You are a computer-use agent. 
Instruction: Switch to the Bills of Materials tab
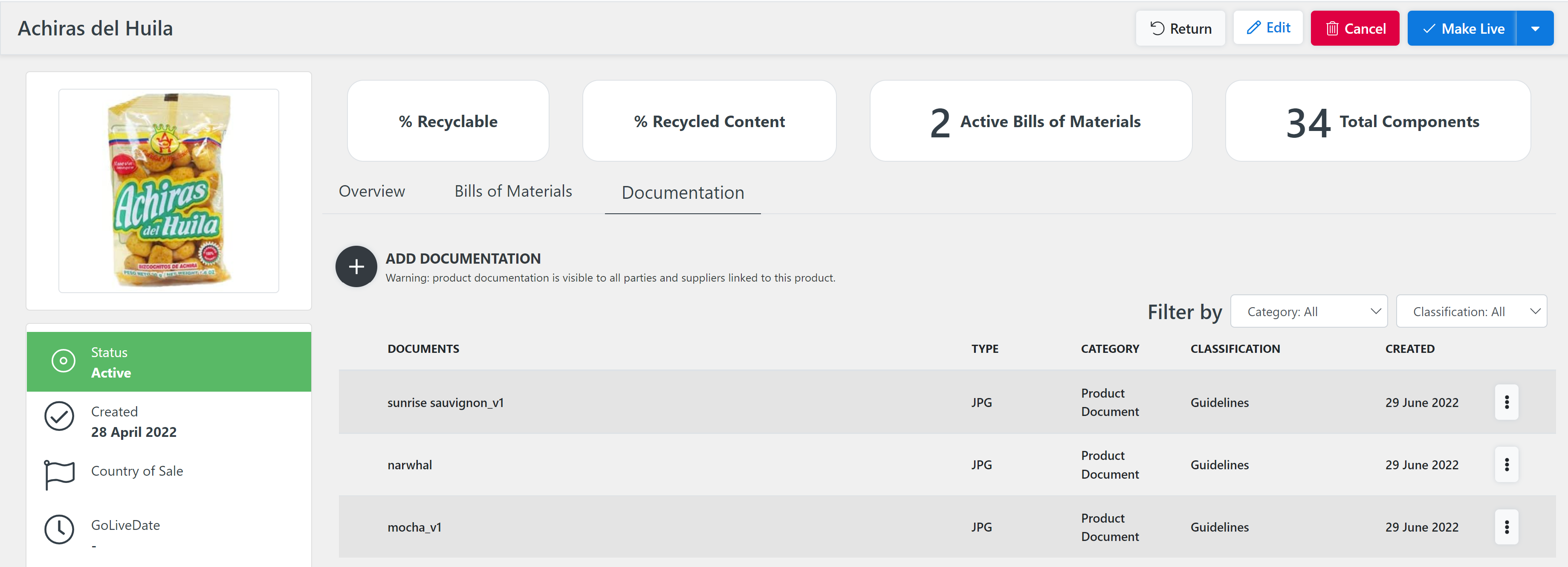point(513,191)
